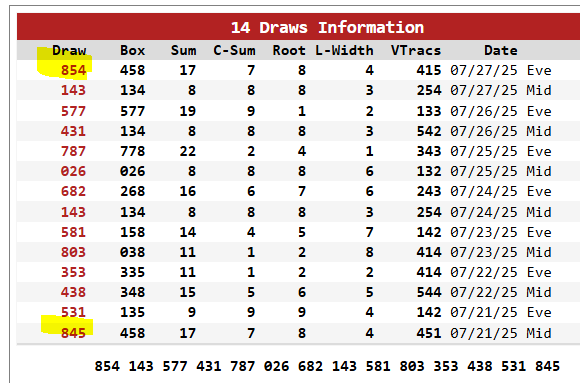Click the VTracs column header
The width and height of the screenshot is (580, 383).
pyautogui.click(x=416, y=50)
